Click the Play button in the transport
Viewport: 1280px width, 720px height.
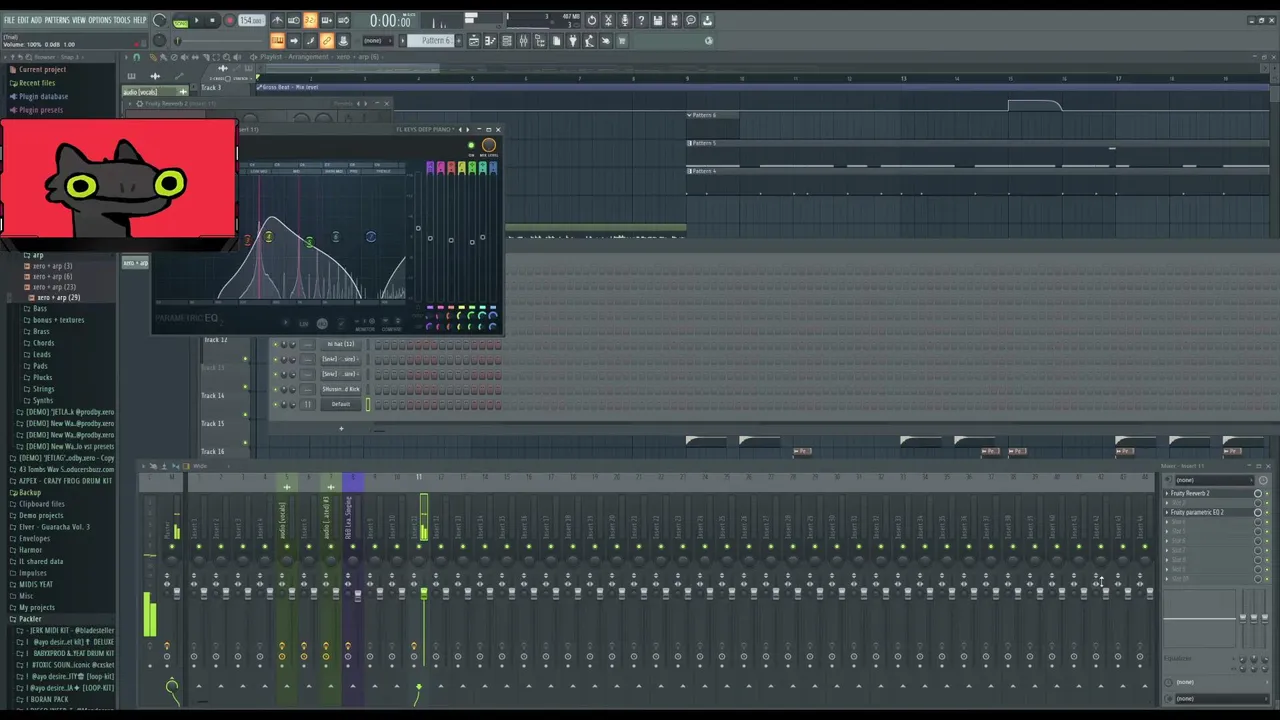[x=197, y=20]
